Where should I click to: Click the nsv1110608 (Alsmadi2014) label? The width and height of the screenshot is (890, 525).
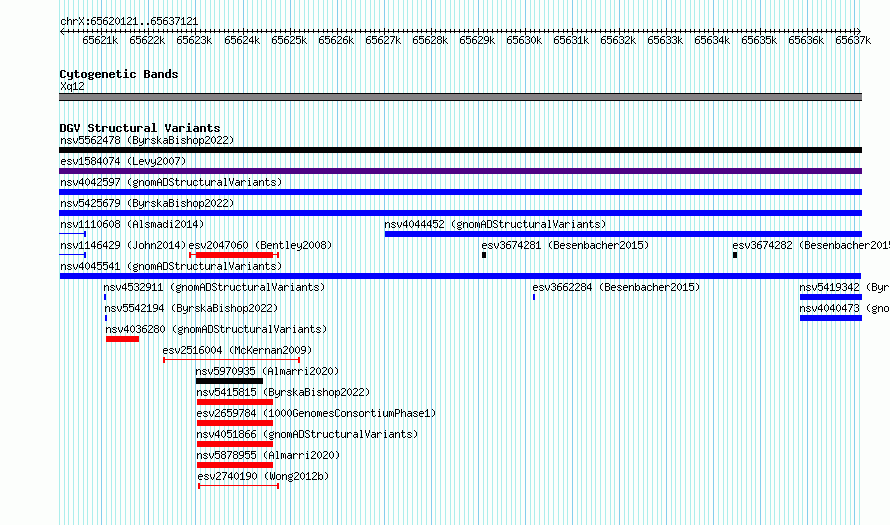[x=132, y=224]
